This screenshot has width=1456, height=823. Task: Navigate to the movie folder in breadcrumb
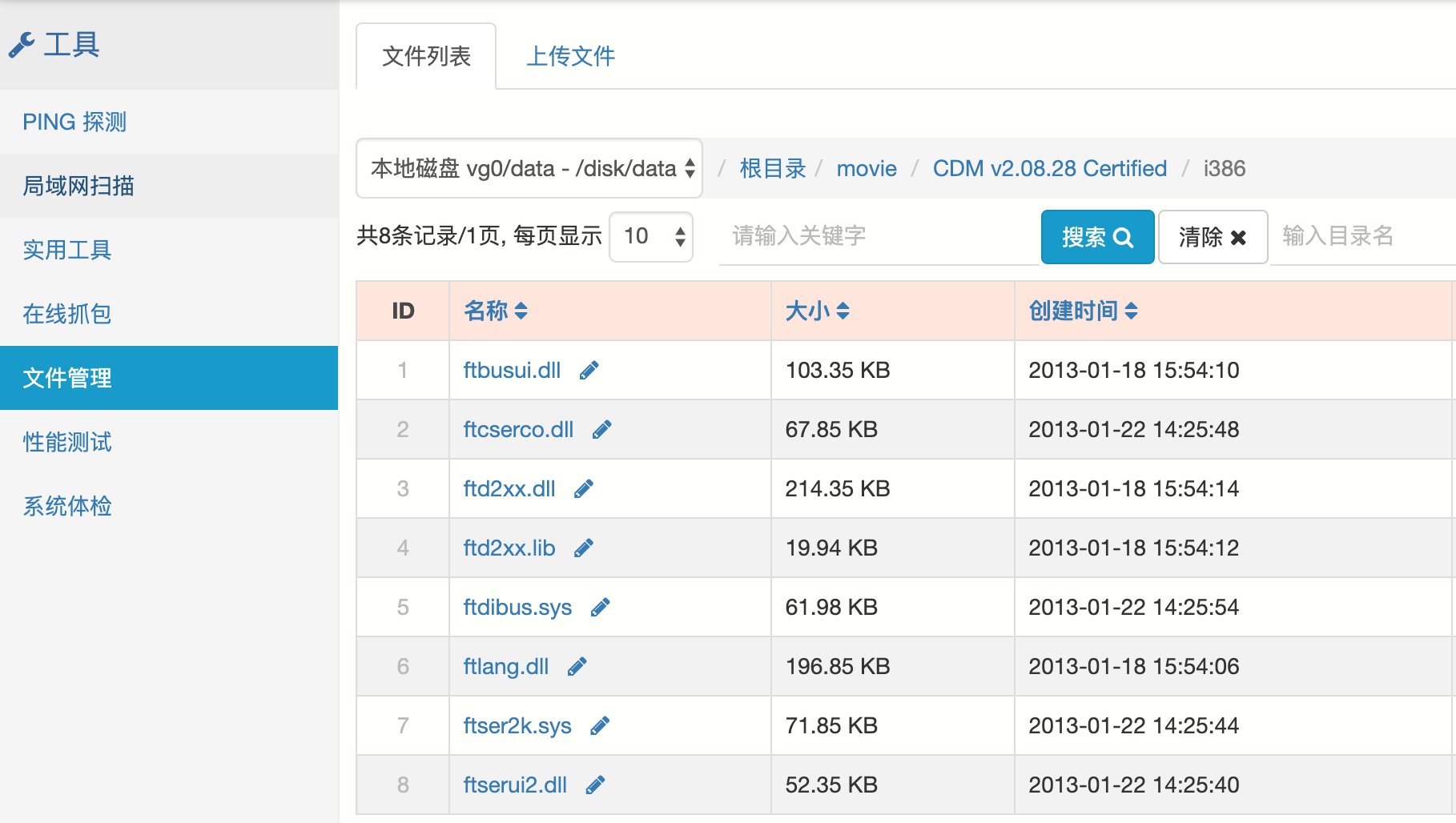pyautogui.click(x=866, y=169)
